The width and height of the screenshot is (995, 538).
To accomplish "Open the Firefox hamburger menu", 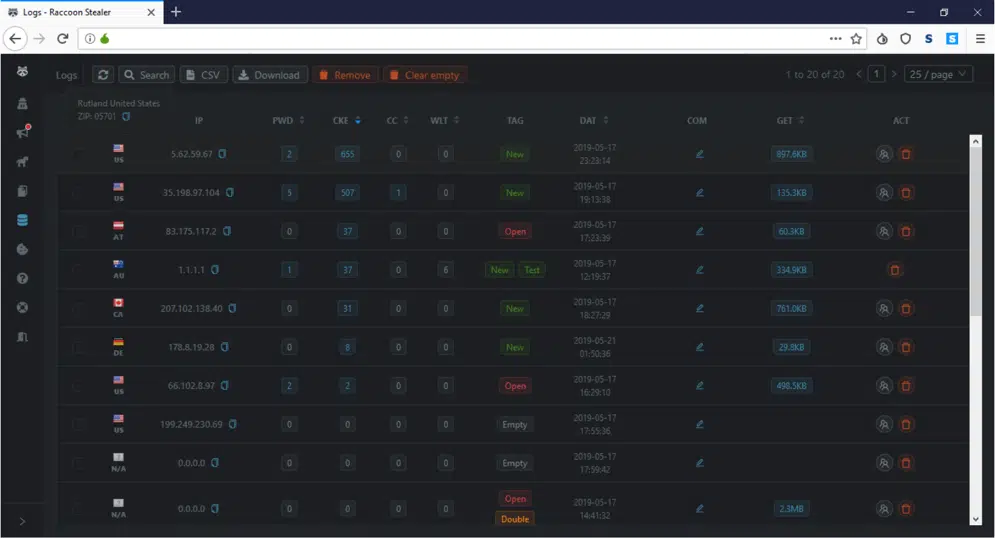I will point(980,39).
